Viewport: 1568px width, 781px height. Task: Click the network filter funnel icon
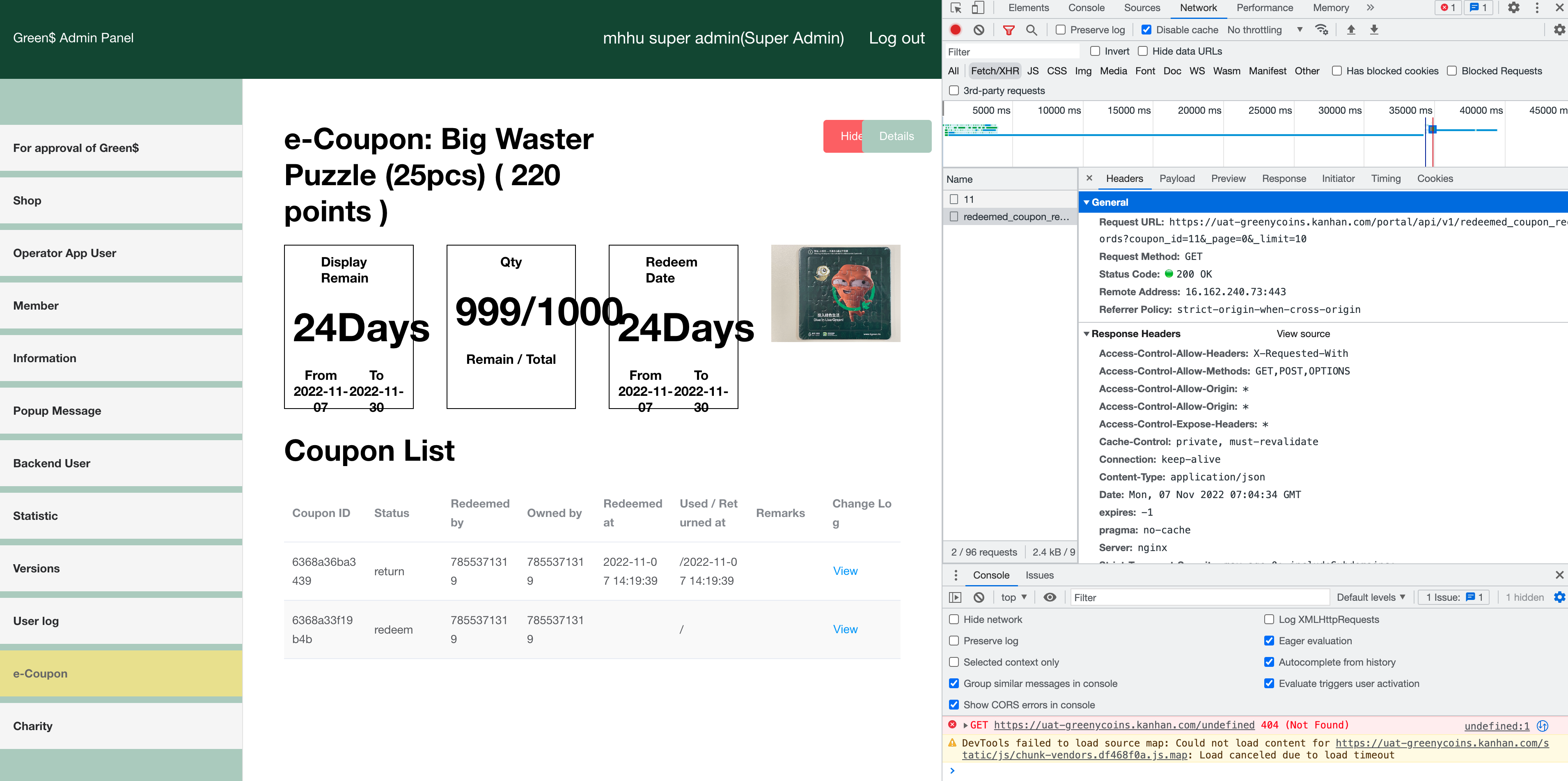pyautogui.click(x=1009, y=30)
